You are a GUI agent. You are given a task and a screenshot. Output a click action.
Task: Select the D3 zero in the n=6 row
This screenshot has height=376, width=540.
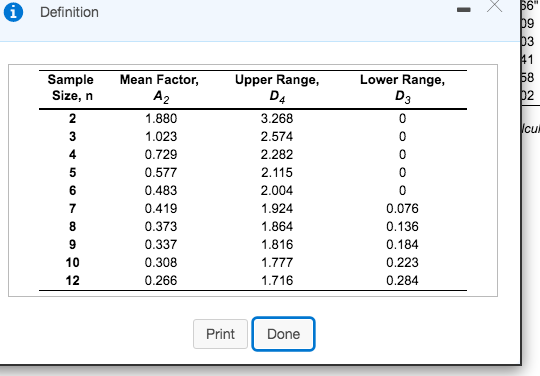point(403,190)
